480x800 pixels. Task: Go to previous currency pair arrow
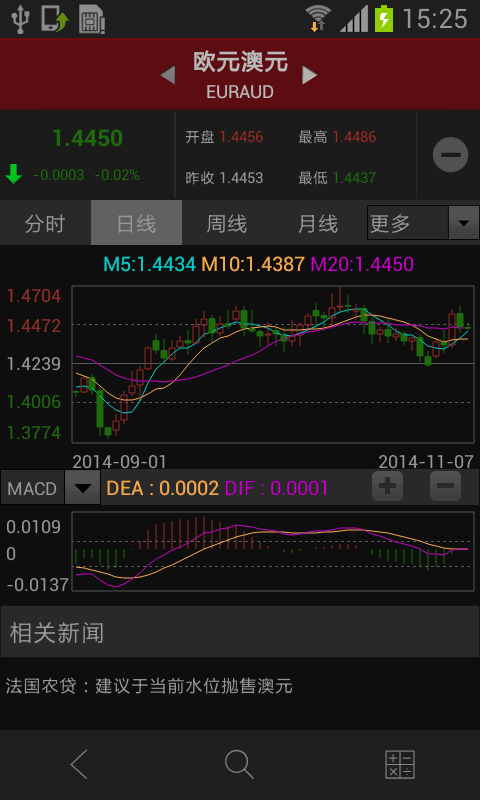tap(168, 75)
